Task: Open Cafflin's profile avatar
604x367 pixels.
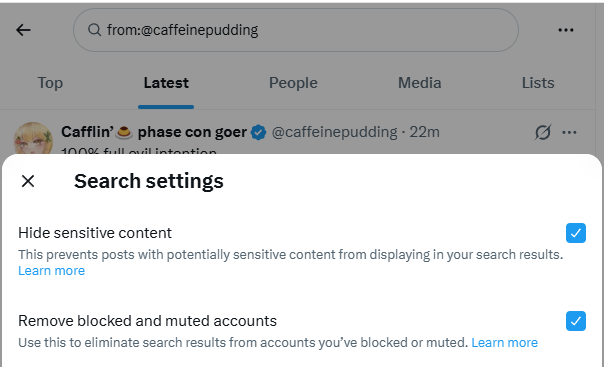Action: (x=33, y=139)
